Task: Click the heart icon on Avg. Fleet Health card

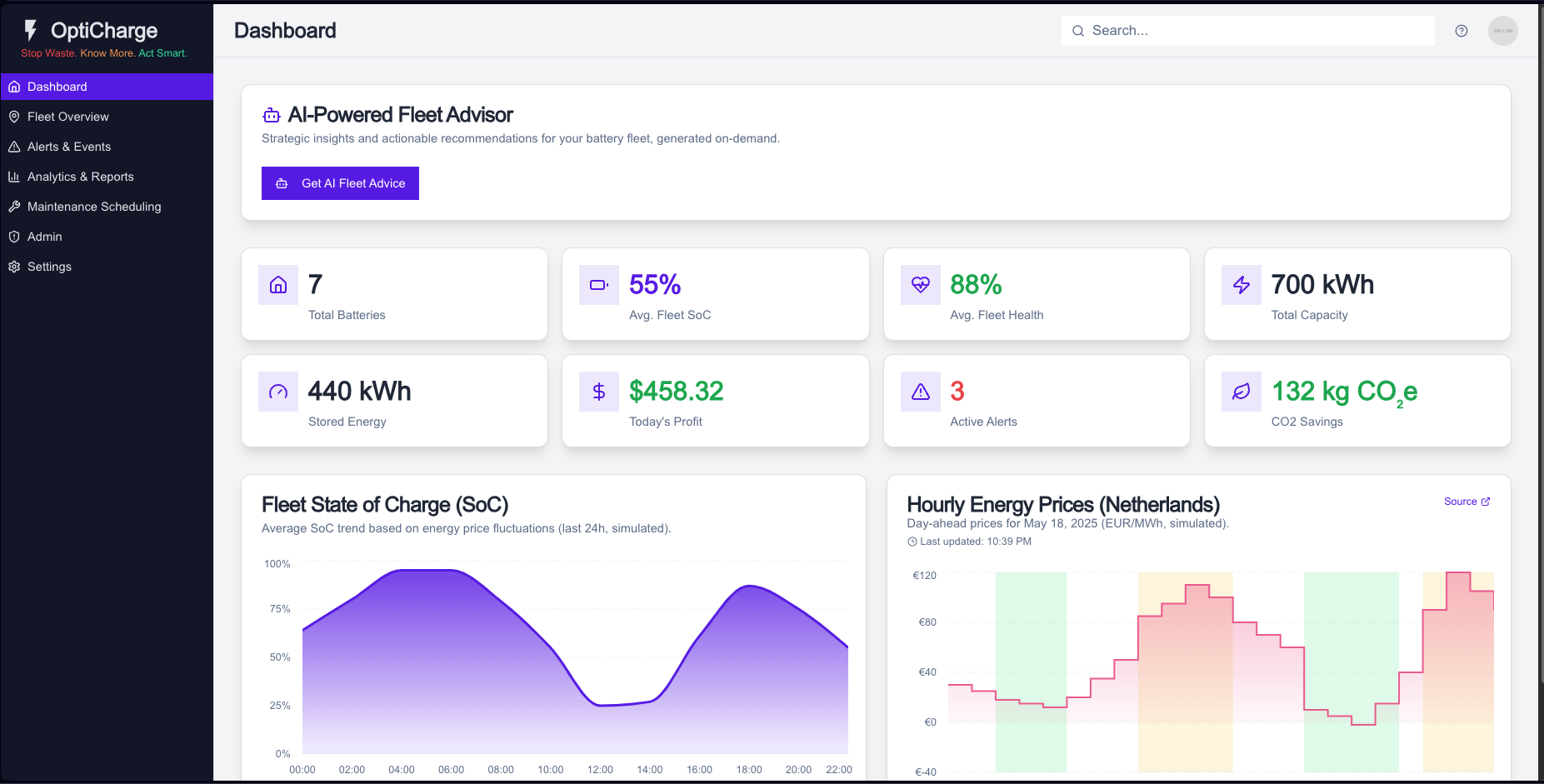Action: 919,284
